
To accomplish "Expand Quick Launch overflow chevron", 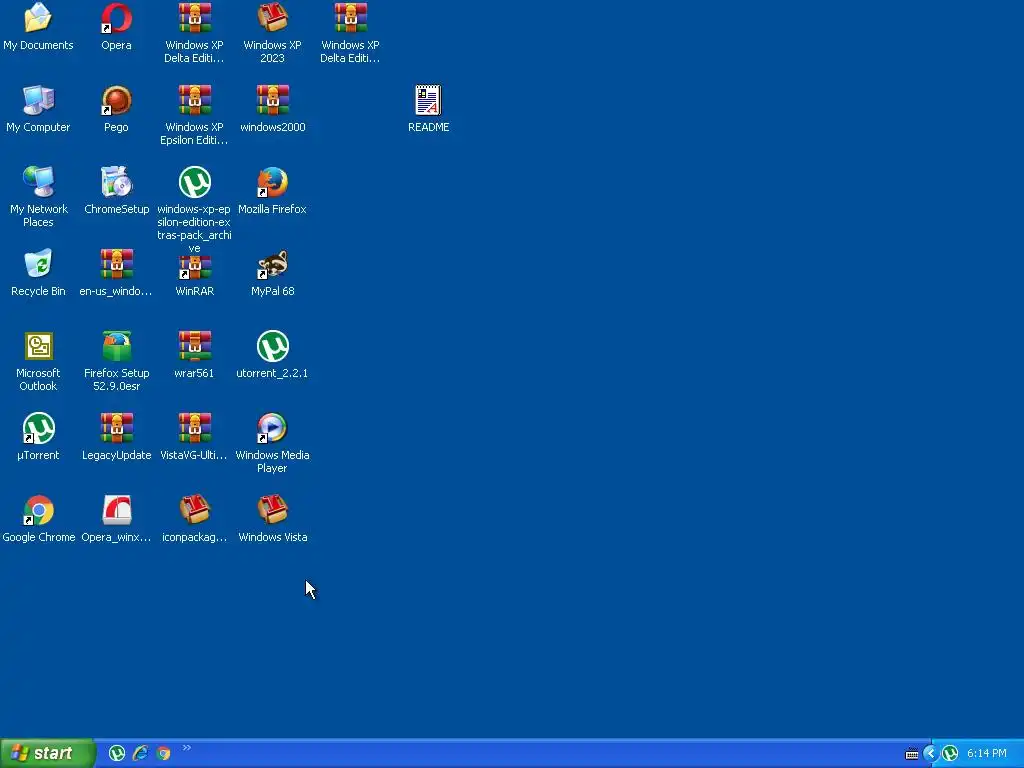I will tap(187, 748).
